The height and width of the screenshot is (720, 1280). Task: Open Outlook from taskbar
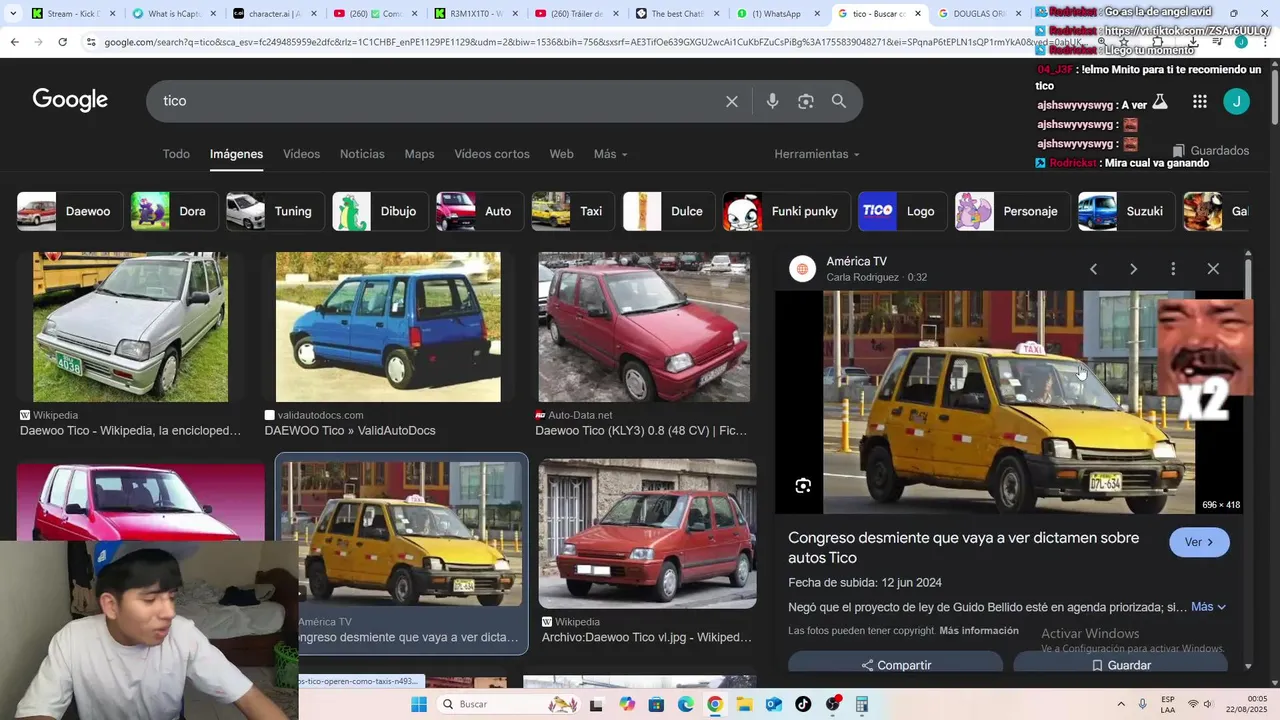pos(773,704)
